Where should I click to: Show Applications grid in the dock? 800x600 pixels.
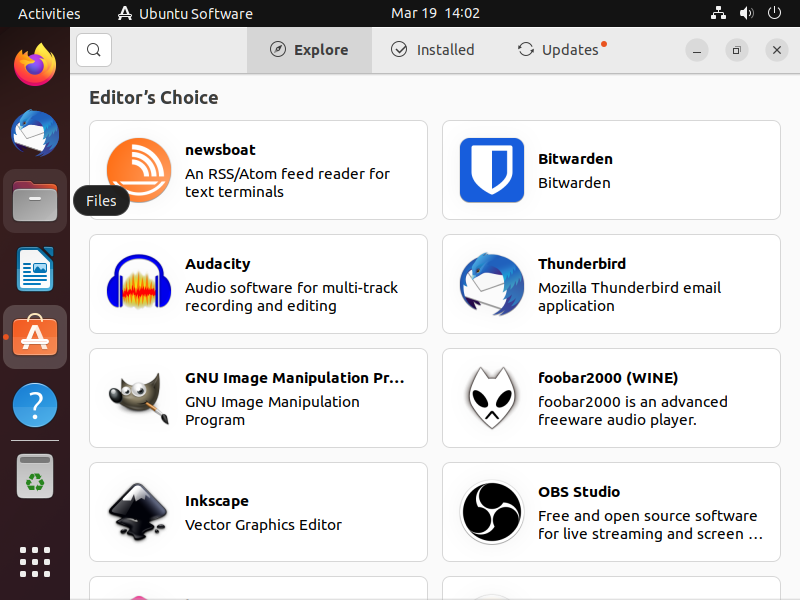tap(35, 562)
